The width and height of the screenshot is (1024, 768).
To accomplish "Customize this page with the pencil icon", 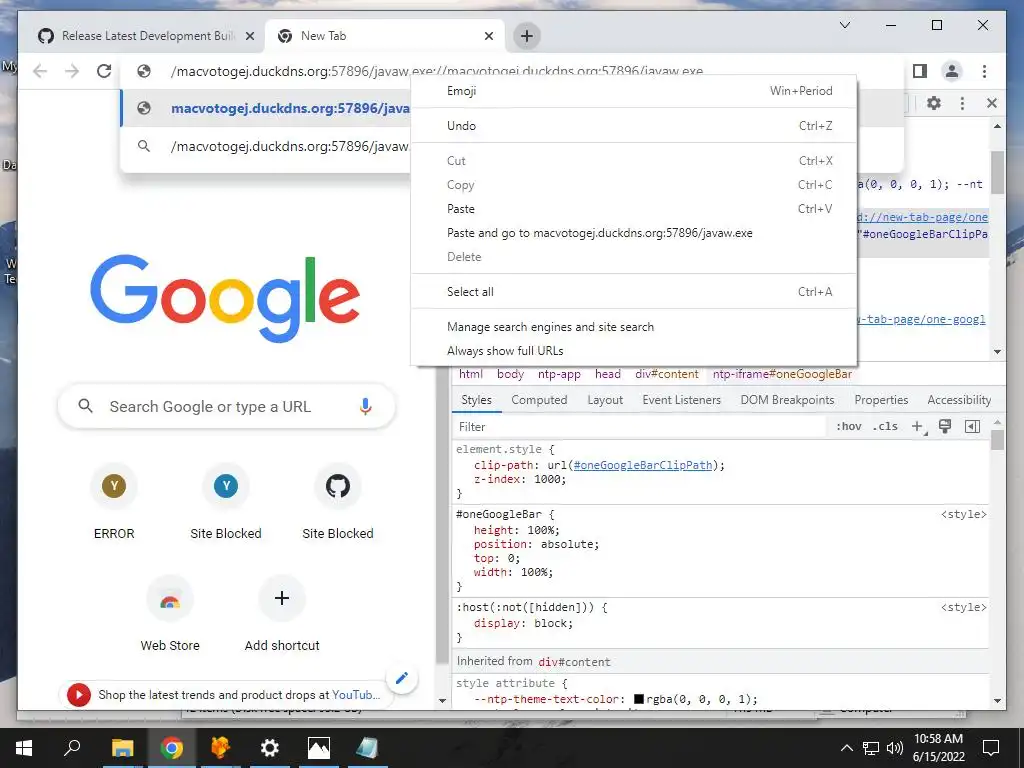I will click(x=402, y=679).
